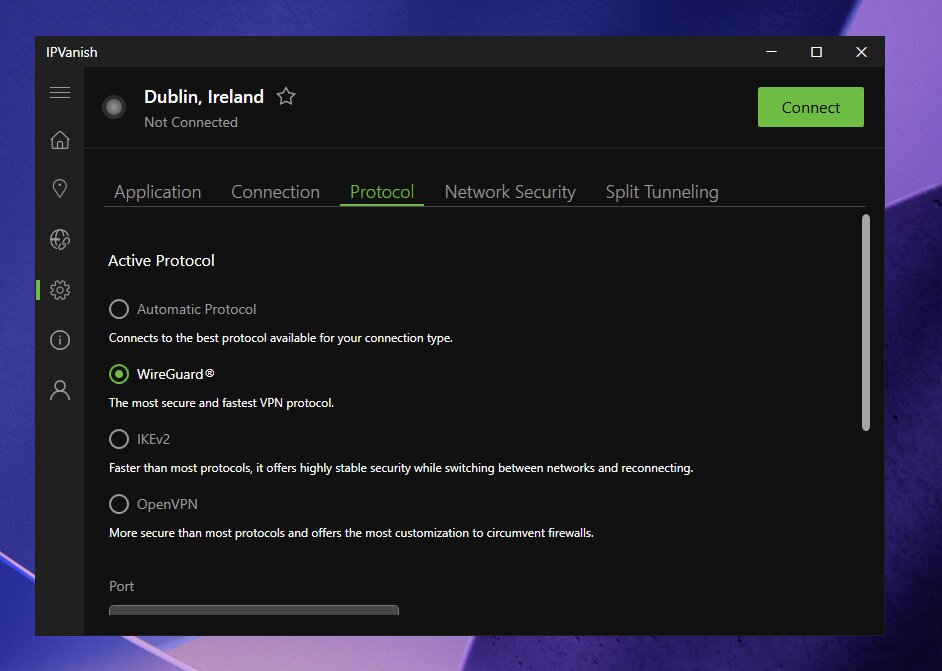Click the Not Connected status text

click(191, 122)
